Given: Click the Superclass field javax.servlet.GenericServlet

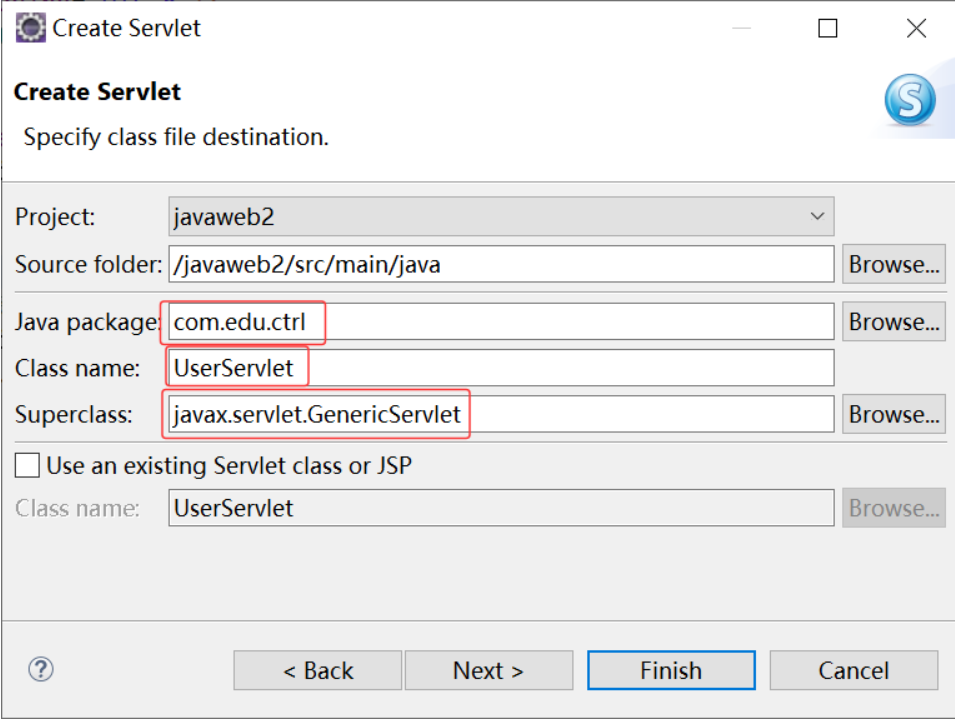Looking at the screenshot, I should [501, 414].
